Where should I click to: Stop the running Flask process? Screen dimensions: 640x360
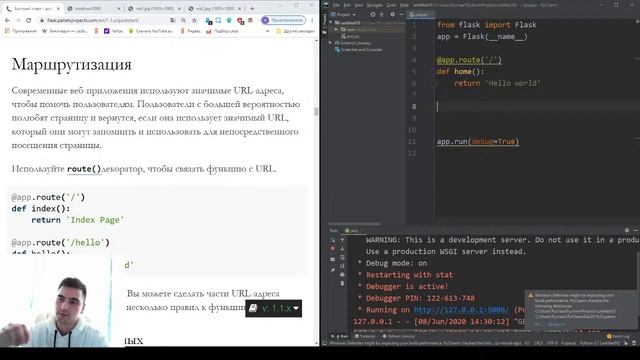333,249
